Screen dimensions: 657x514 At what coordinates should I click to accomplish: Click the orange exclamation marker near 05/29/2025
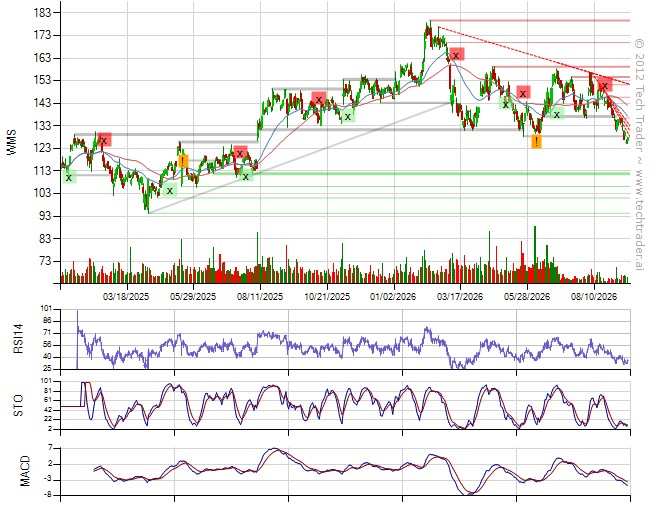[183, 161]
